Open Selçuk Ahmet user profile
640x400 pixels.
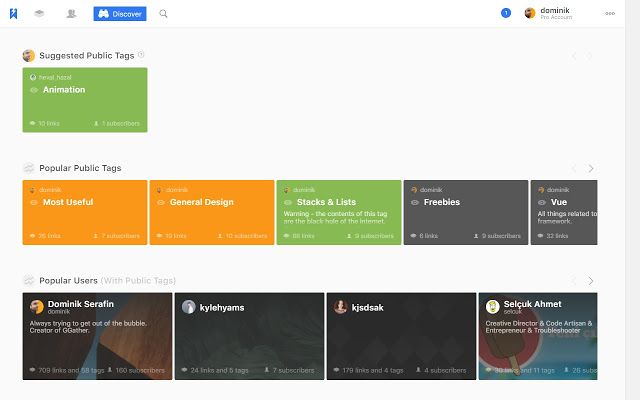click(538, 336)
